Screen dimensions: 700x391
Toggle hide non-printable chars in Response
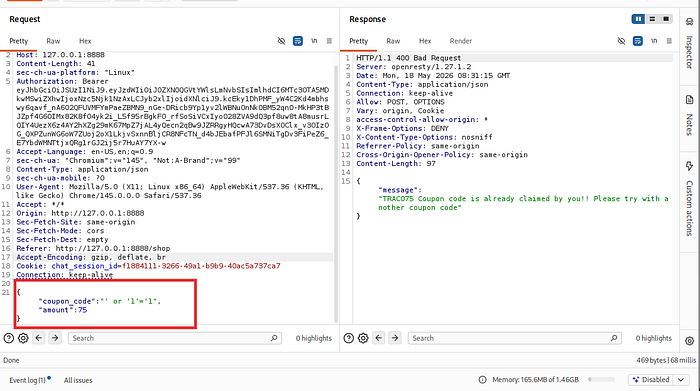coord(621,41)
